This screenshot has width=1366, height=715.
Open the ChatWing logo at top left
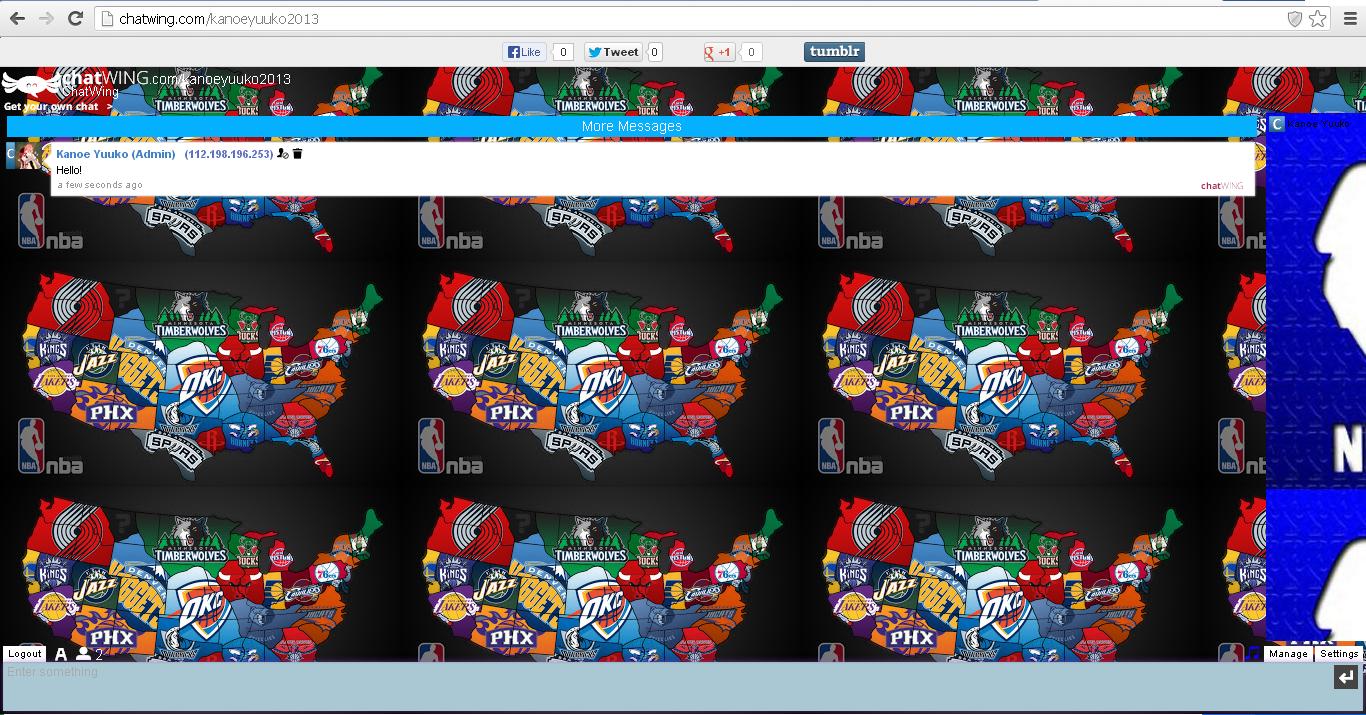pos(30,84)
